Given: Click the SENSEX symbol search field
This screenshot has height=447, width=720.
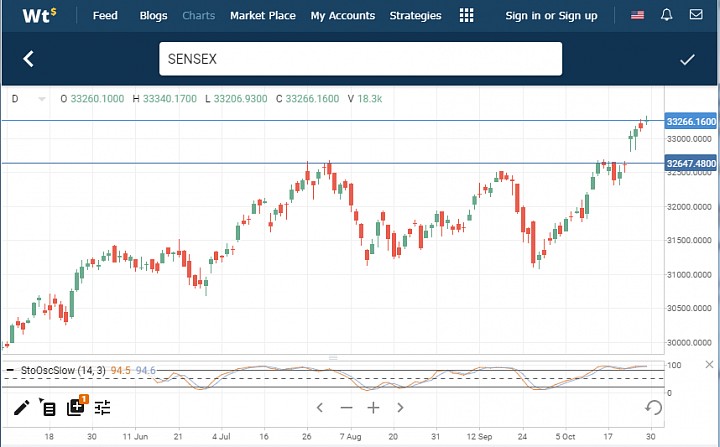Looking at the screenshot, I should (x=360, y=59).
